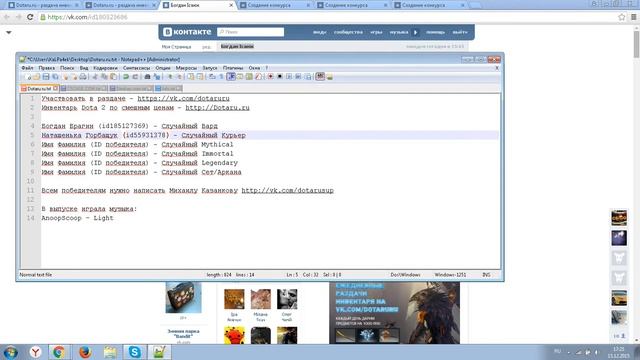Click the Save file icon in Notepad++ toolbar
Screen dimensions: 640x360
click(x=46, y=77)
